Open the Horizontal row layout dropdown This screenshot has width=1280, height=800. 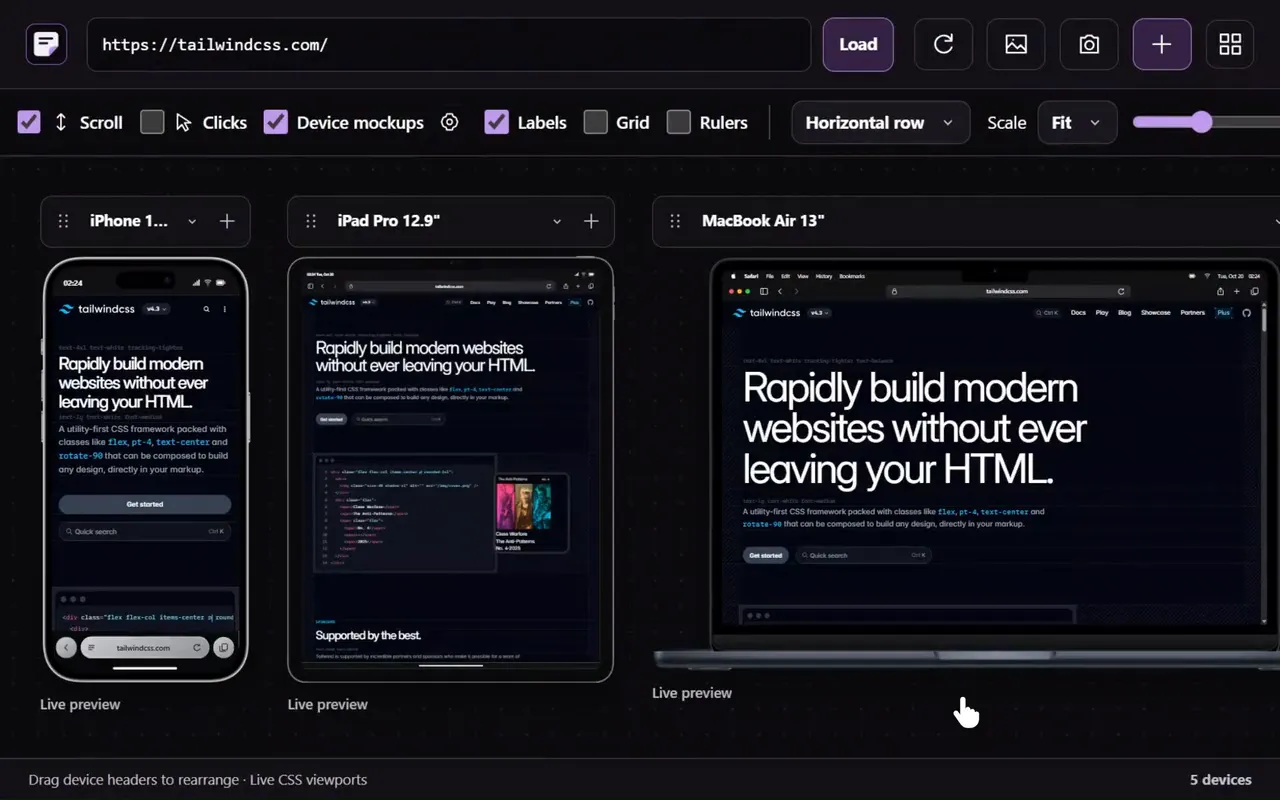pos(881,123)
